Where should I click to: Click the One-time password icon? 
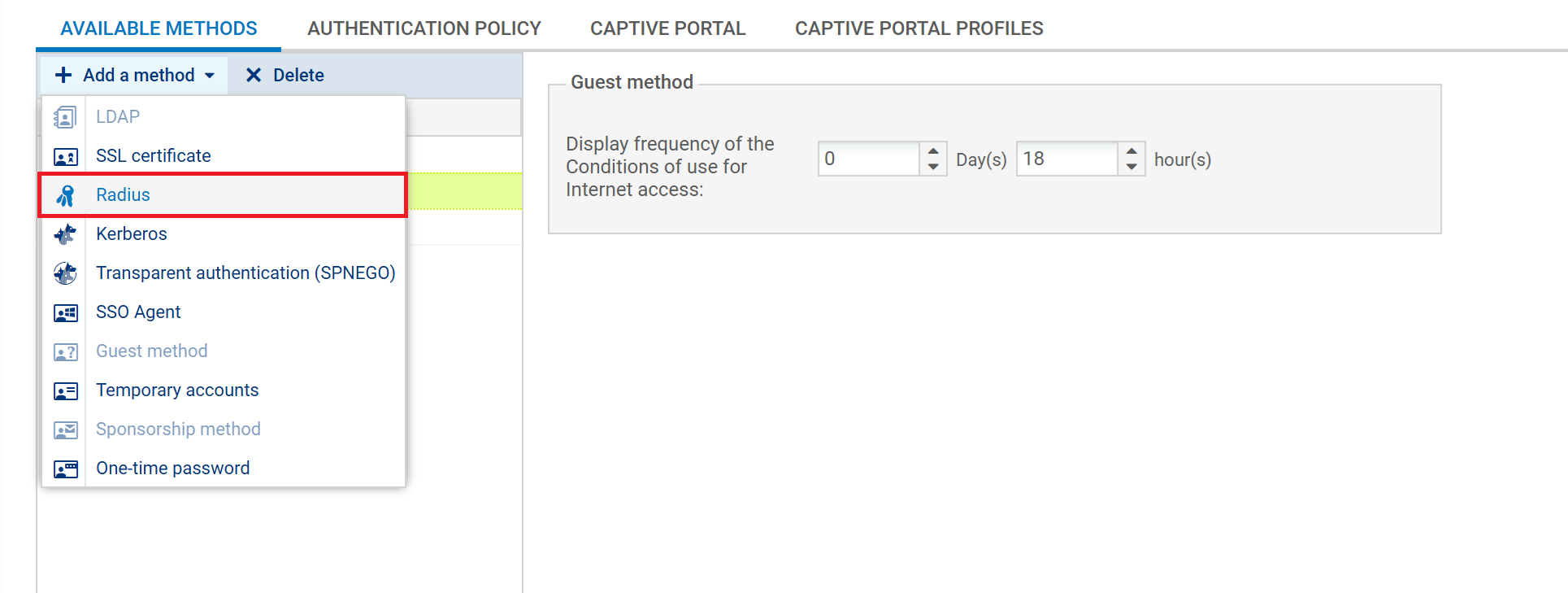coord(65,469)
